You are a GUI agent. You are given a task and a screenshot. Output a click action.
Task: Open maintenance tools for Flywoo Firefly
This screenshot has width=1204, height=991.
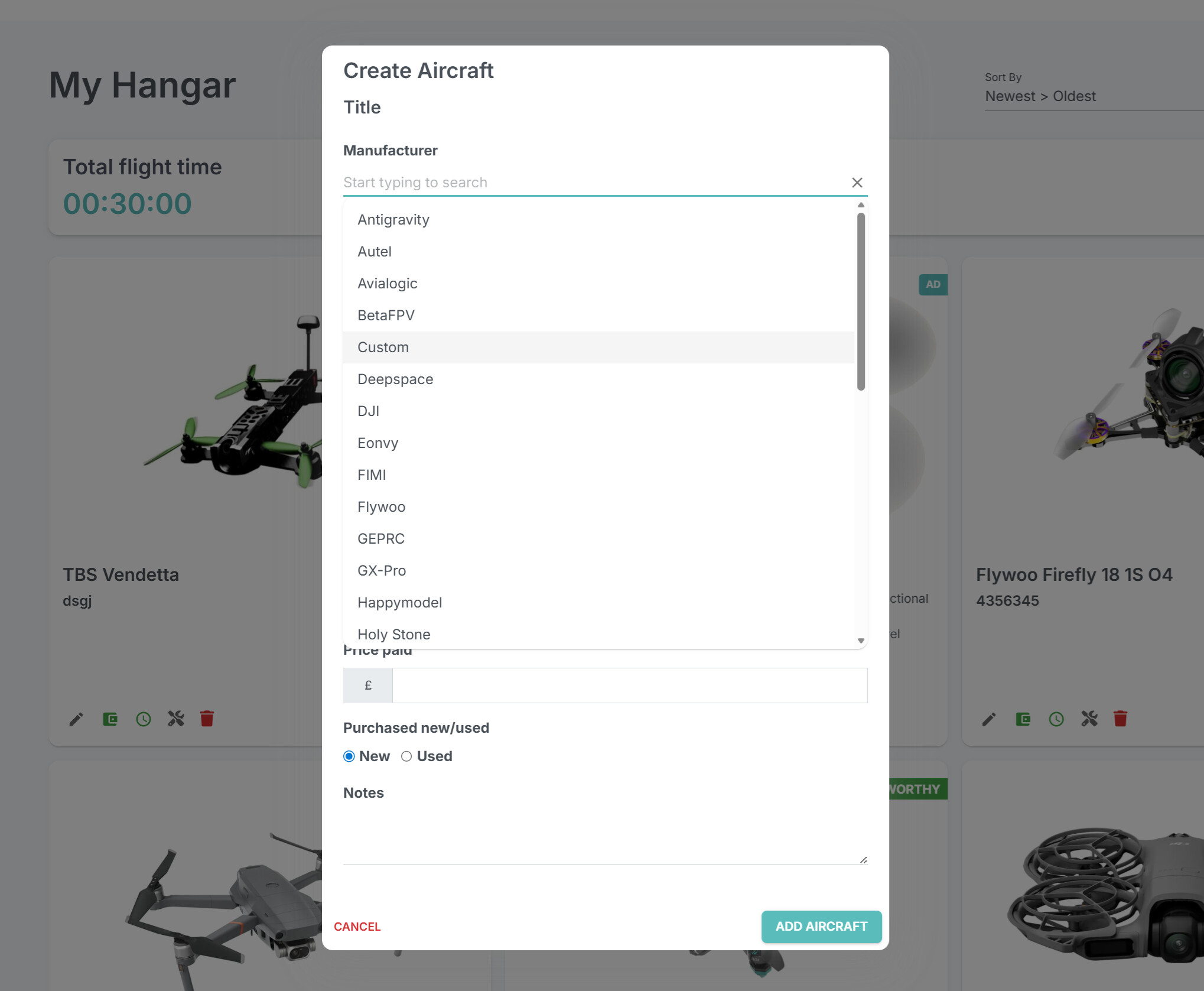(x=1089, y=719)
